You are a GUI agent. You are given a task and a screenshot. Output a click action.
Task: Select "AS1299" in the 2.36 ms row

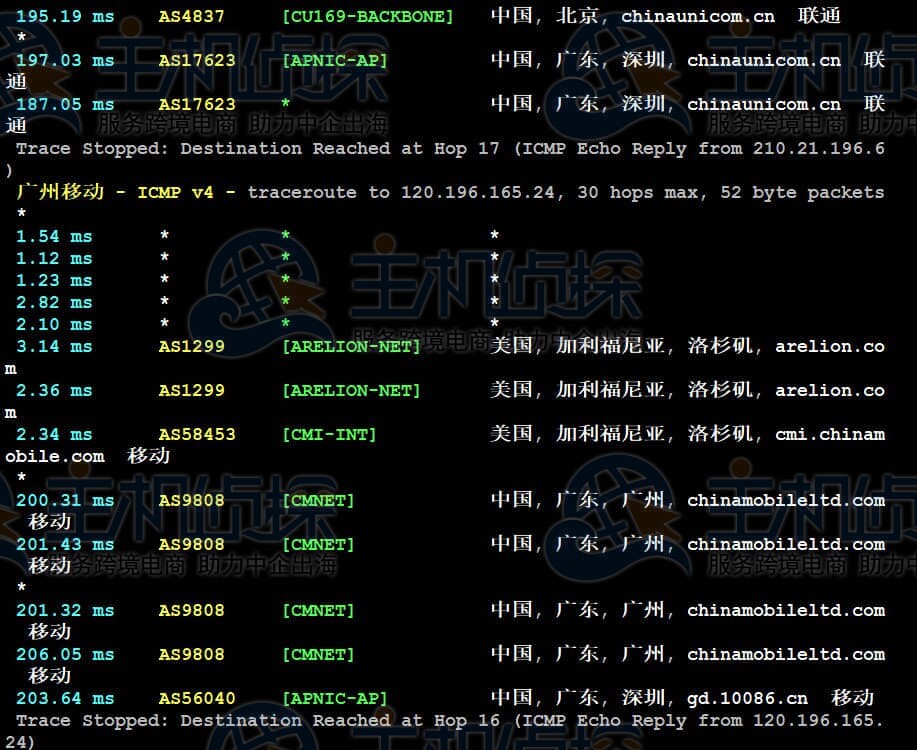pyautogui.click(x=191, y=390)
